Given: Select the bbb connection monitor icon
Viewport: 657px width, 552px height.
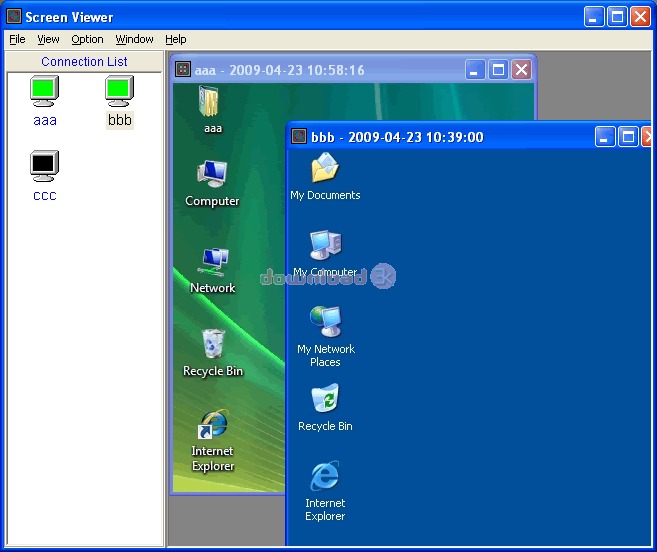Looking at the screenshot, I should click(120, 92).
